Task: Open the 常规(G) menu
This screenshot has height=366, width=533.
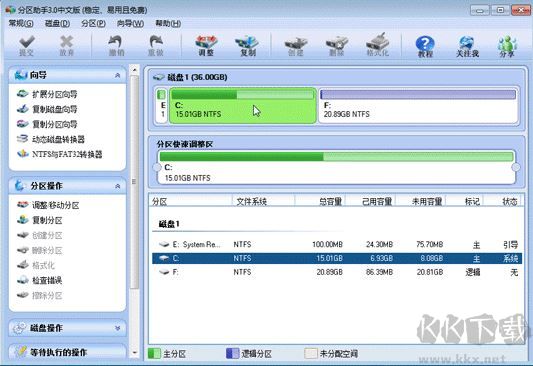Action: (x=21, y=23)
